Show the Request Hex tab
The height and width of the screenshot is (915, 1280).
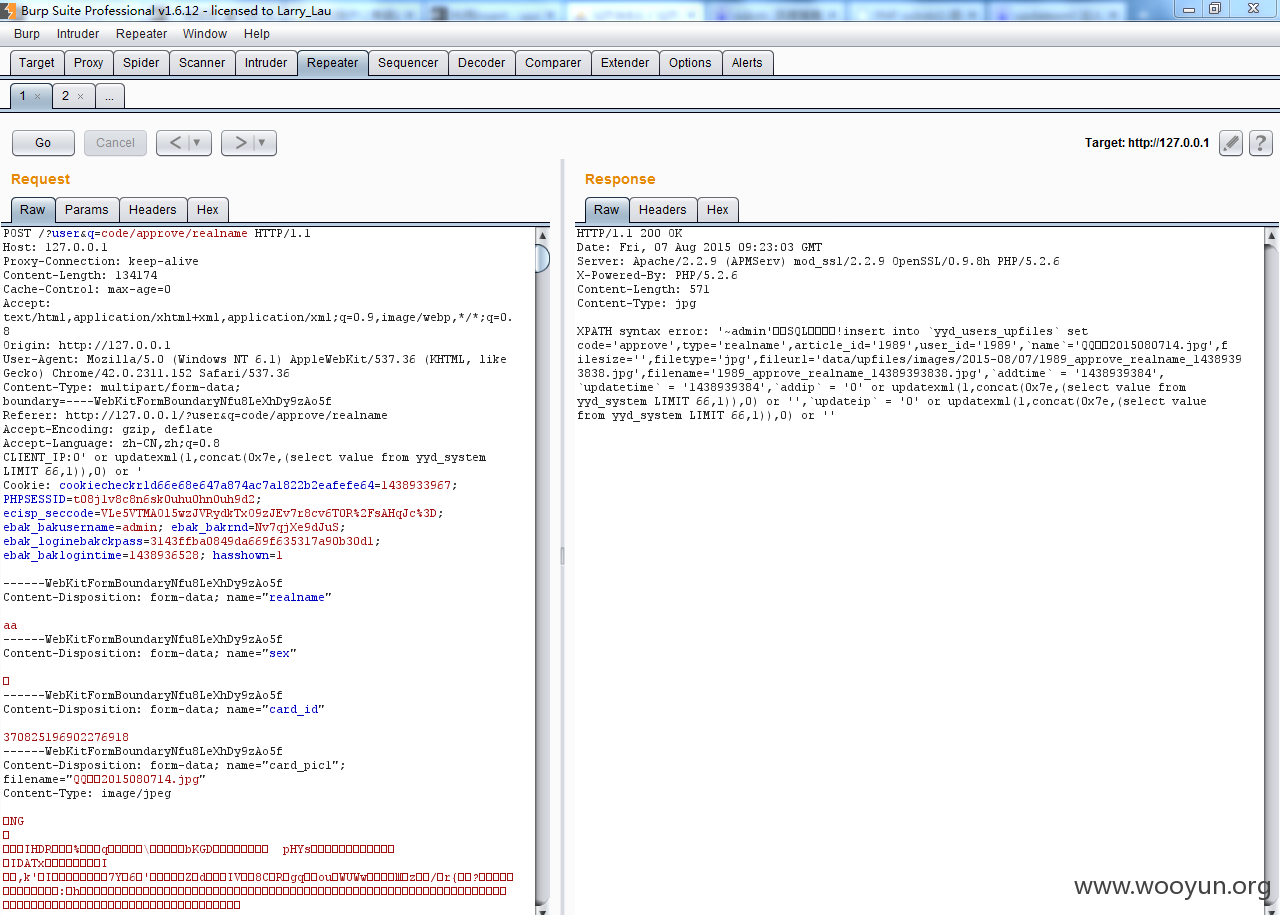coord(208,210)
